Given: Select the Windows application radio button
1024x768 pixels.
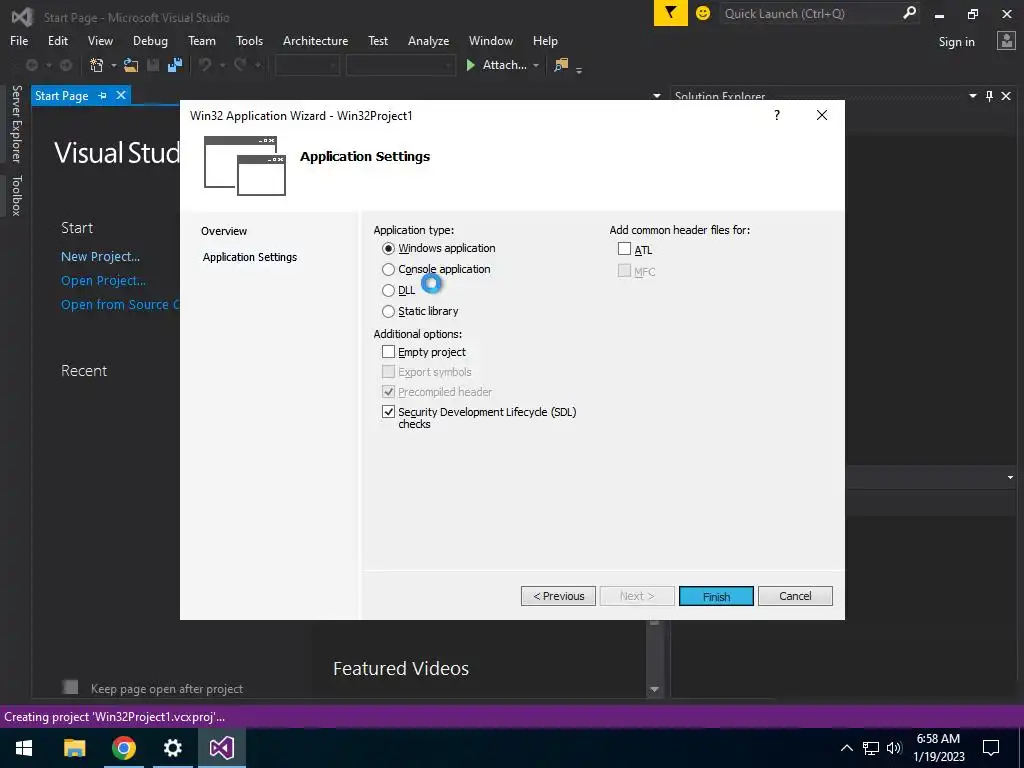Looking at the screenshot, I should click(389, 248).
